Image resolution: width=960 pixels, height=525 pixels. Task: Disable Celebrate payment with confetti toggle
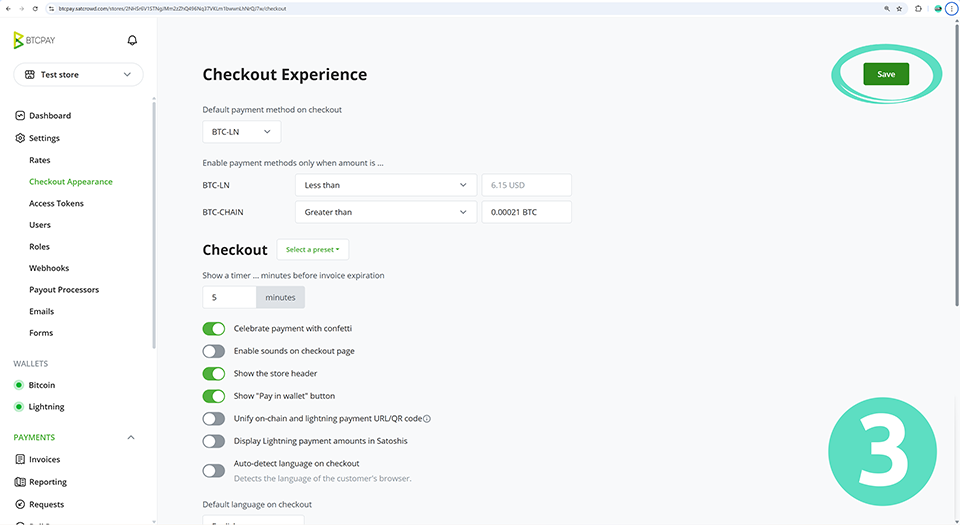coord(214,328)
